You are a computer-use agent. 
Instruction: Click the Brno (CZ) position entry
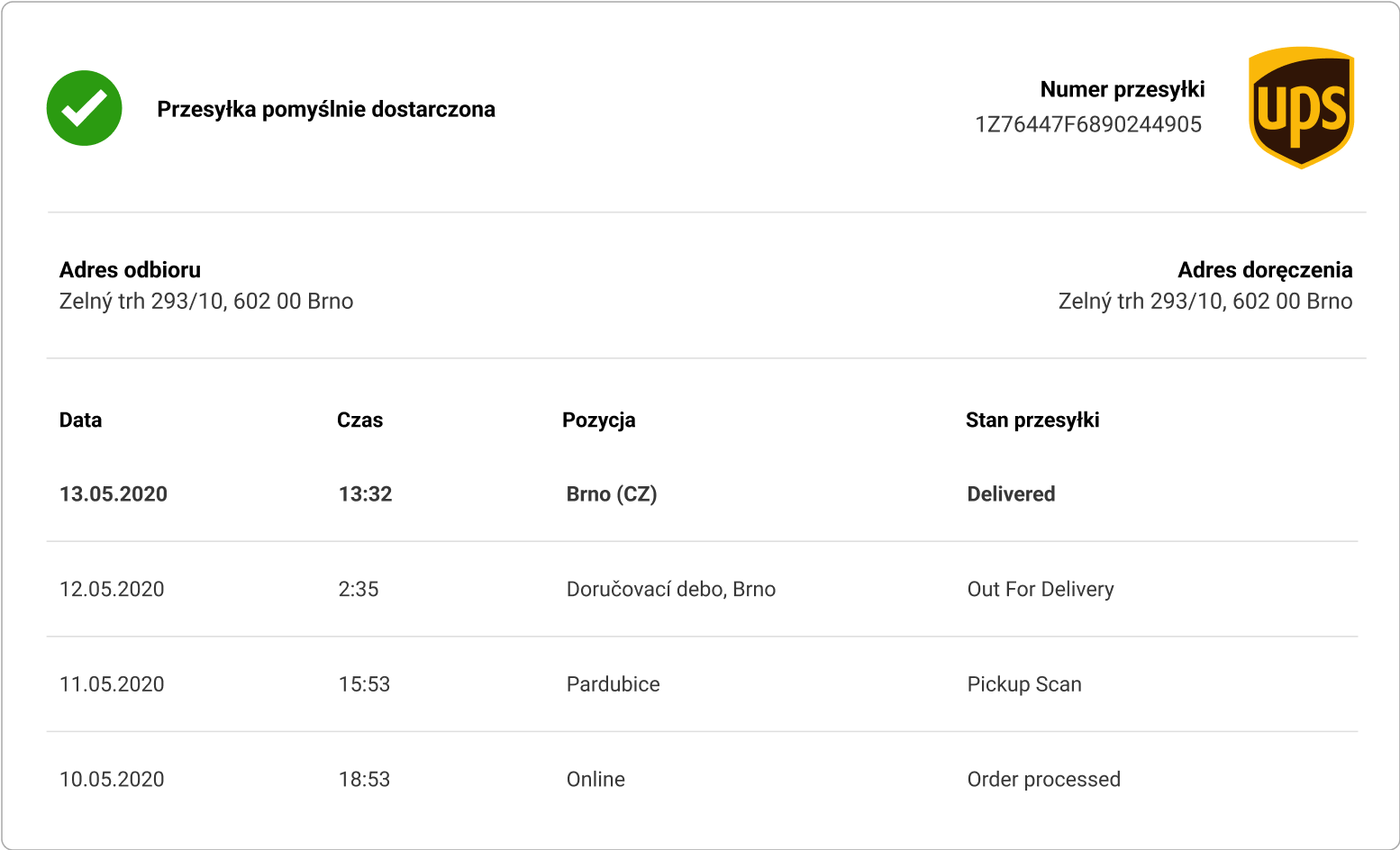612,494
